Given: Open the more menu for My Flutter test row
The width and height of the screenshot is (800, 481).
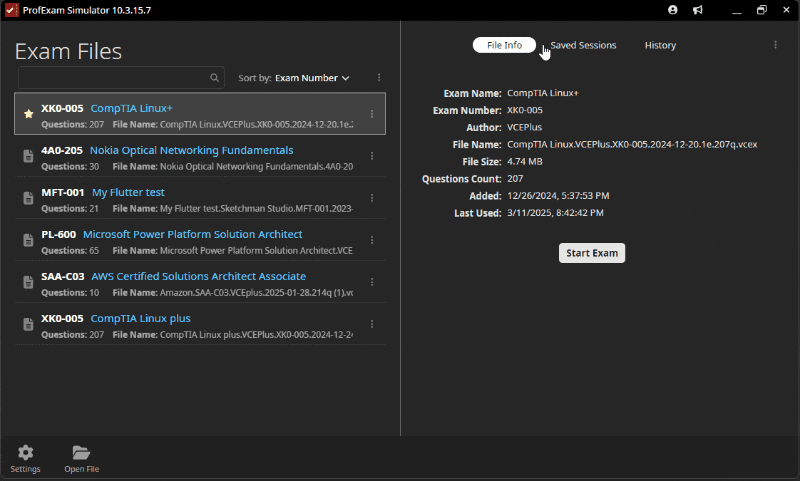Looking at the screenshot, I should click(372, 198).
